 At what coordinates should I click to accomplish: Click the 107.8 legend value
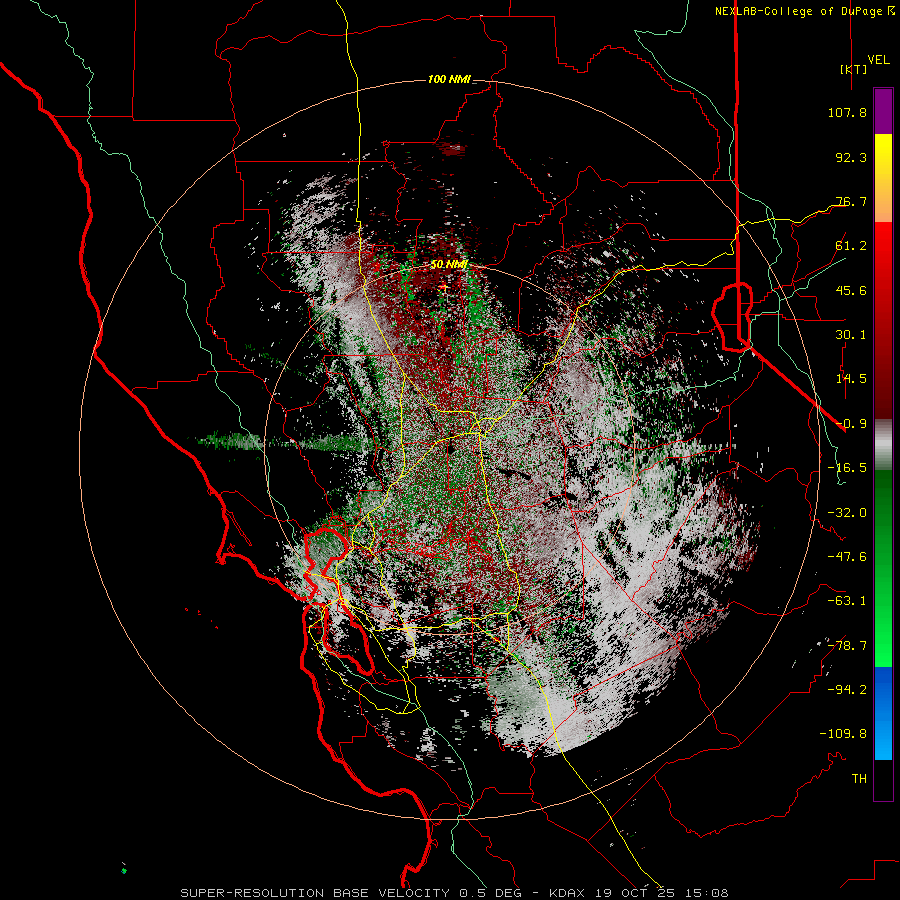click(847, 112)
